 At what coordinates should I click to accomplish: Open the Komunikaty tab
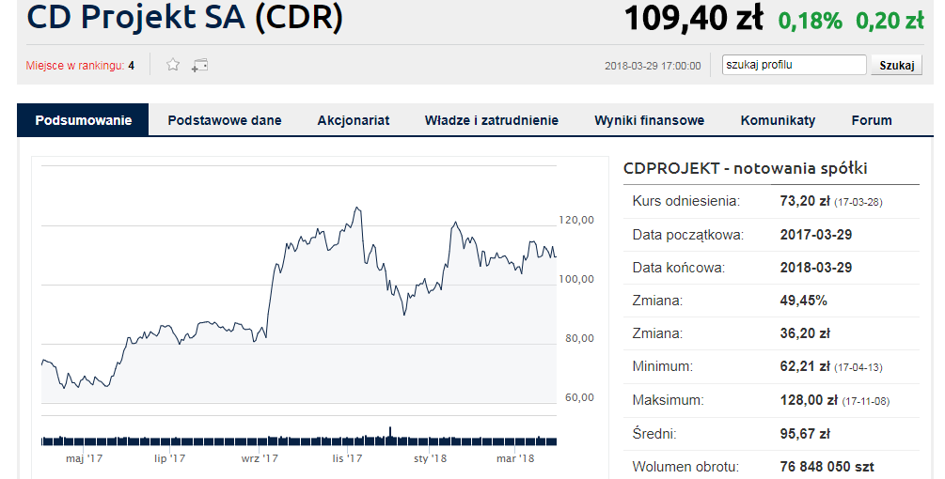click(x=778, y=121)
